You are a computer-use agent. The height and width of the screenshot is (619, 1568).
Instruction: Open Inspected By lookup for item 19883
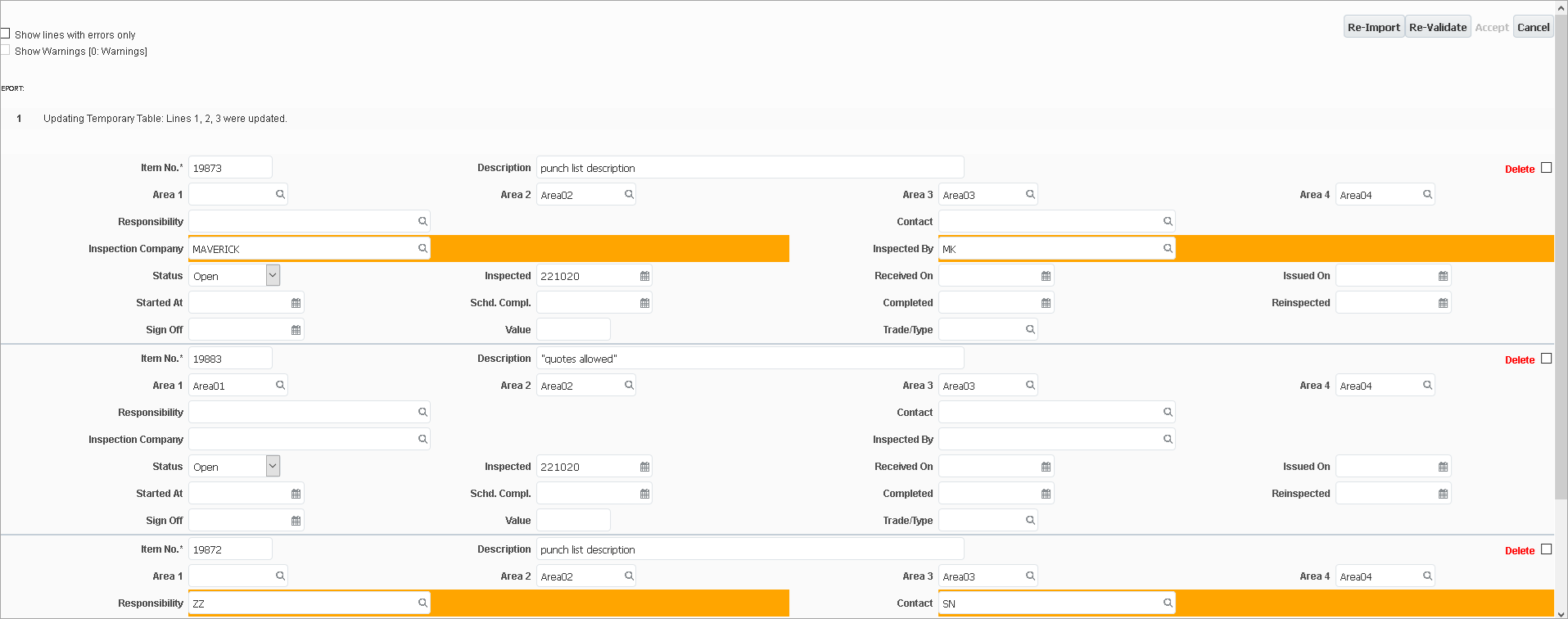pos(1168,439)
